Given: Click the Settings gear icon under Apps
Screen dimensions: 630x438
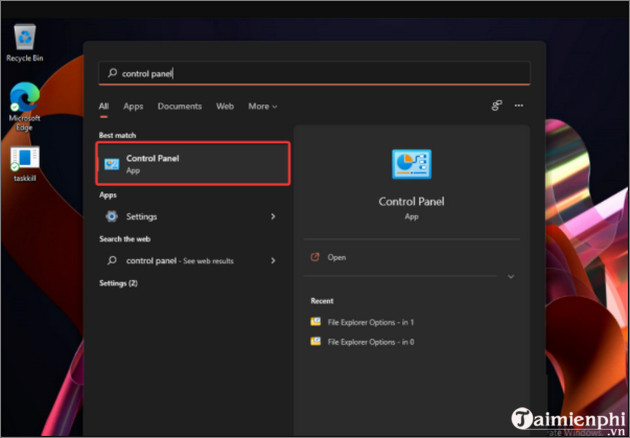Looking at the screenshot, I should (112, 216).
